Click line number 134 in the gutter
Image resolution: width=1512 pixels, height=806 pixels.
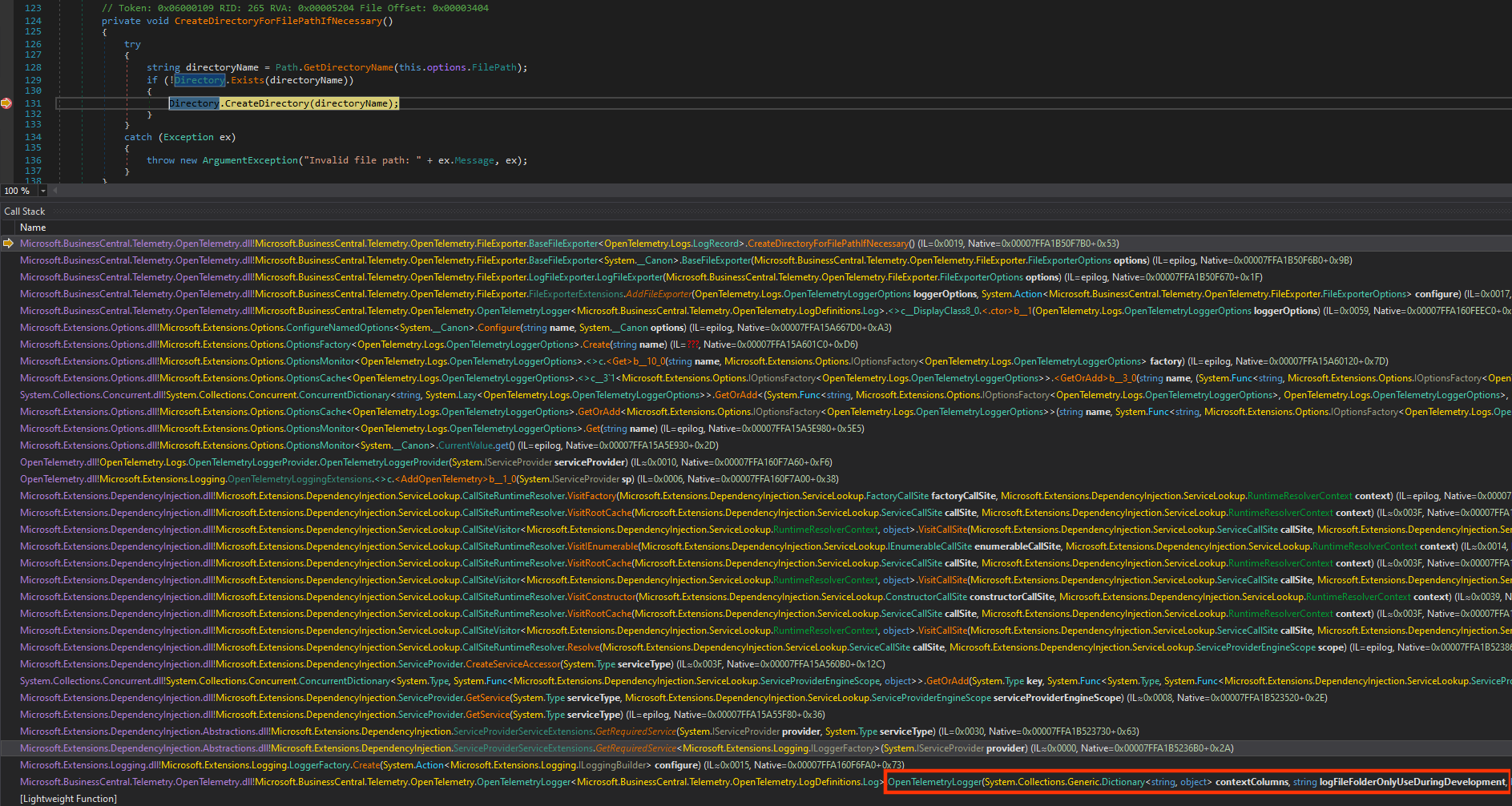click(33, 137)
